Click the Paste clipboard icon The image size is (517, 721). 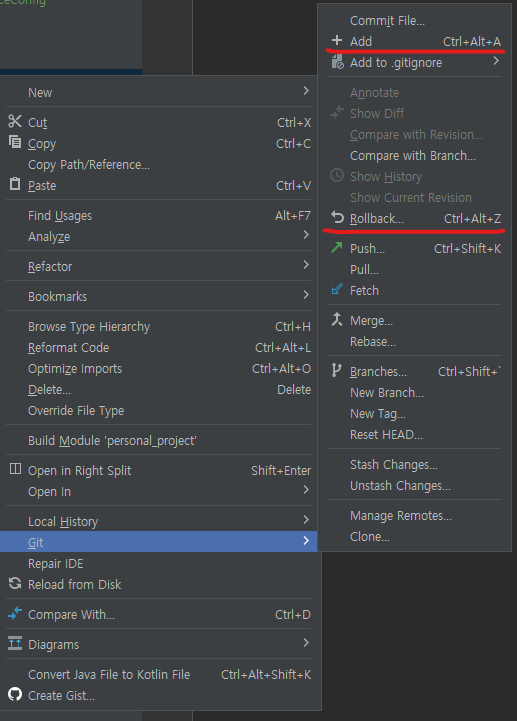coord(15,184)
